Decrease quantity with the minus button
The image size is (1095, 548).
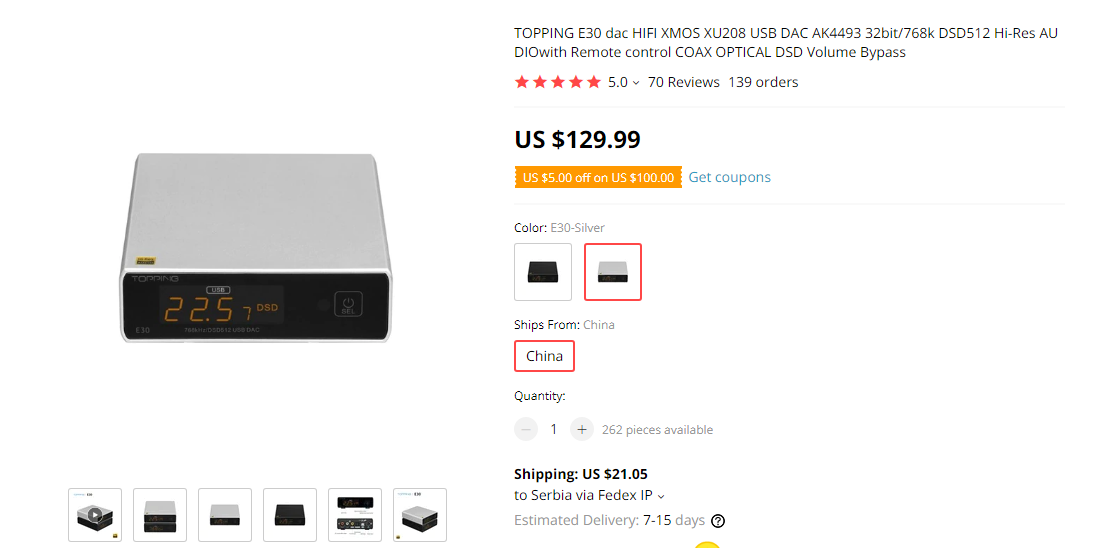(526, 429)
